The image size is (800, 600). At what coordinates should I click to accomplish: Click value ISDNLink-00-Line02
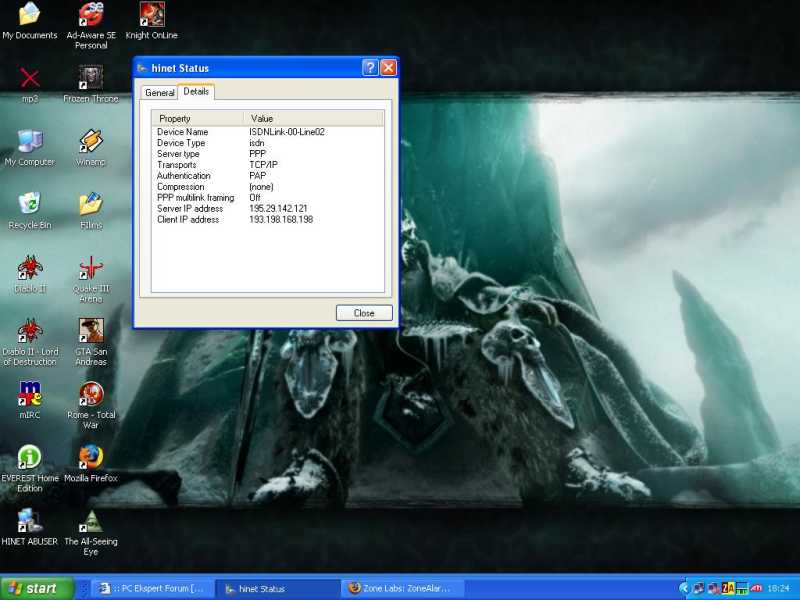coord(287,132)
